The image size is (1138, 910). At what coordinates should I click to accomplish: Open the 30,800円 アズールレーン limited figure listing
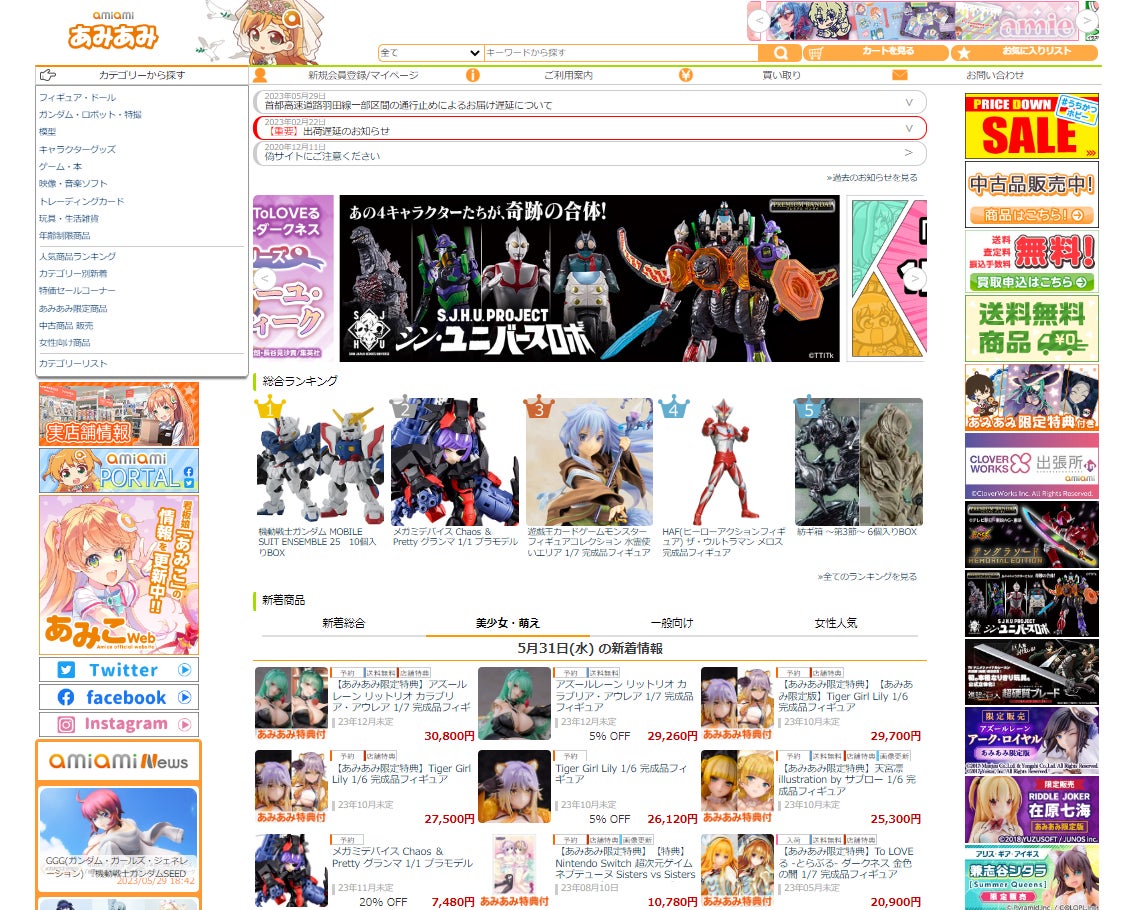365,705
